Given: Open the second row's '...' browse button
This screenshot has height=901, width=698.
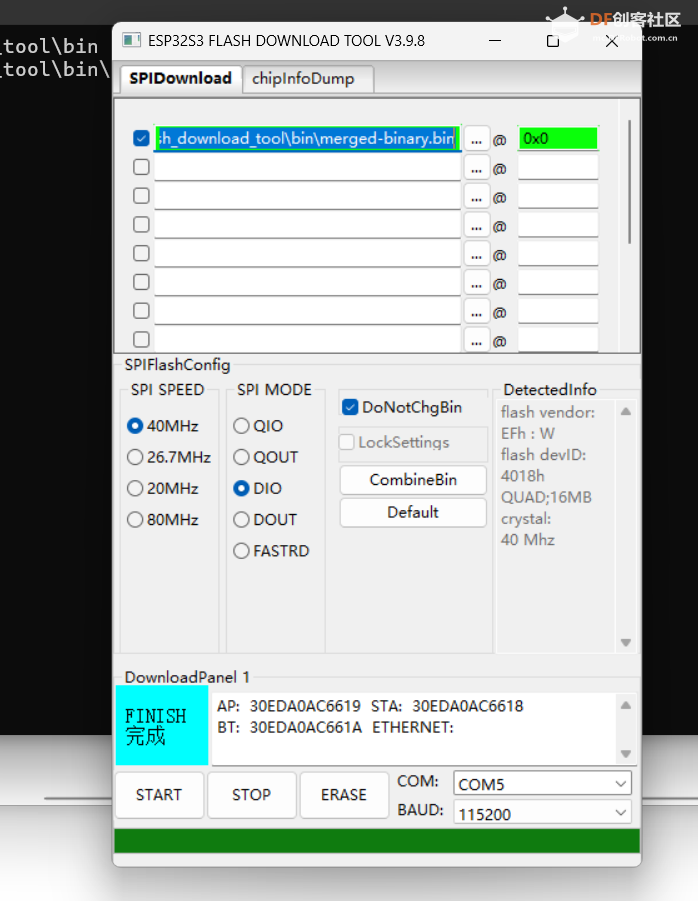Looking at the screenshot, I should pos(476,168).
